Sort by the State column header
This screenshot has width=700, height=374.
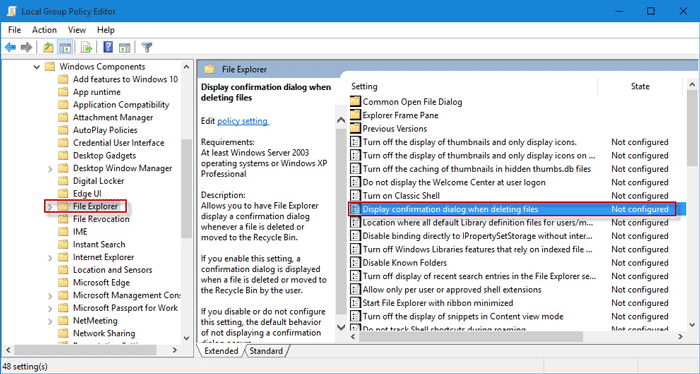coord(640,86)
